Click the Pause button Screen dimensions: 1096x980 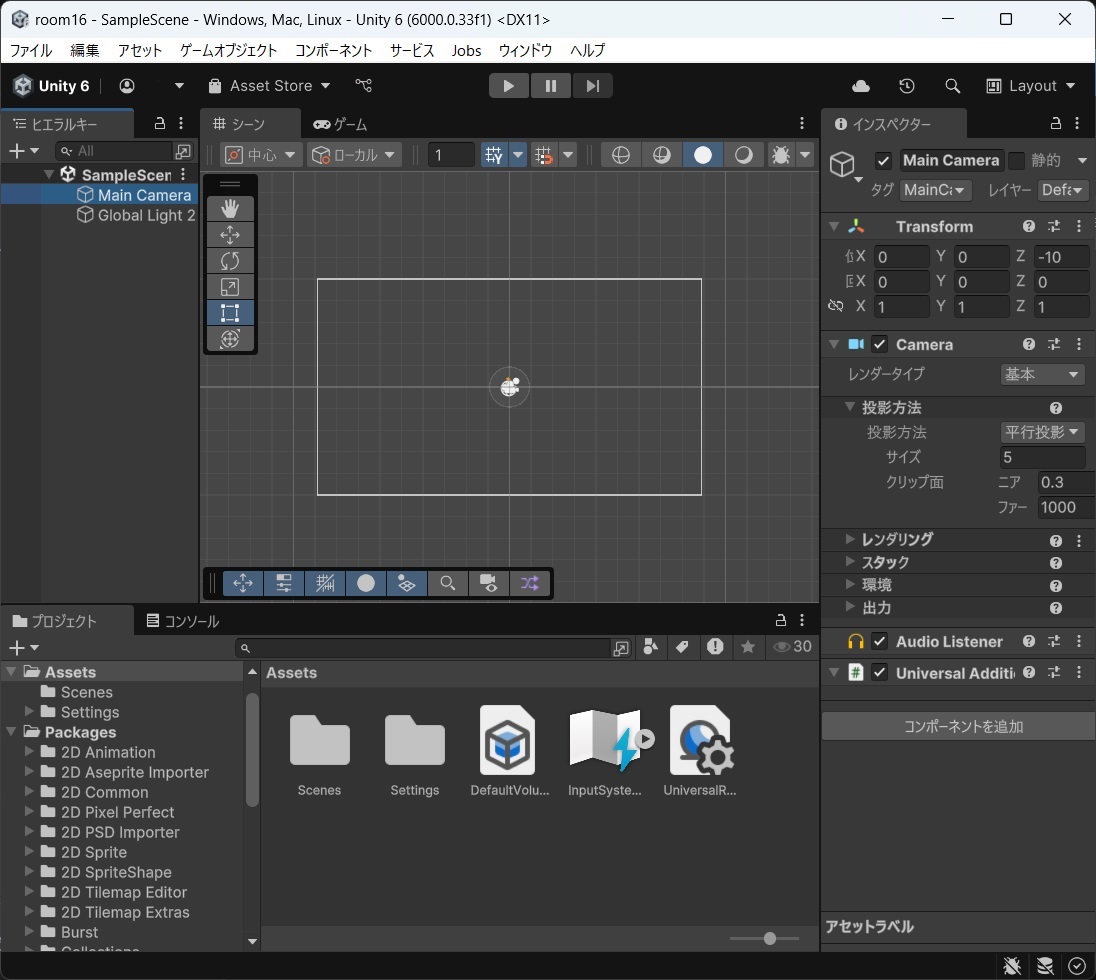pos(551,86)
